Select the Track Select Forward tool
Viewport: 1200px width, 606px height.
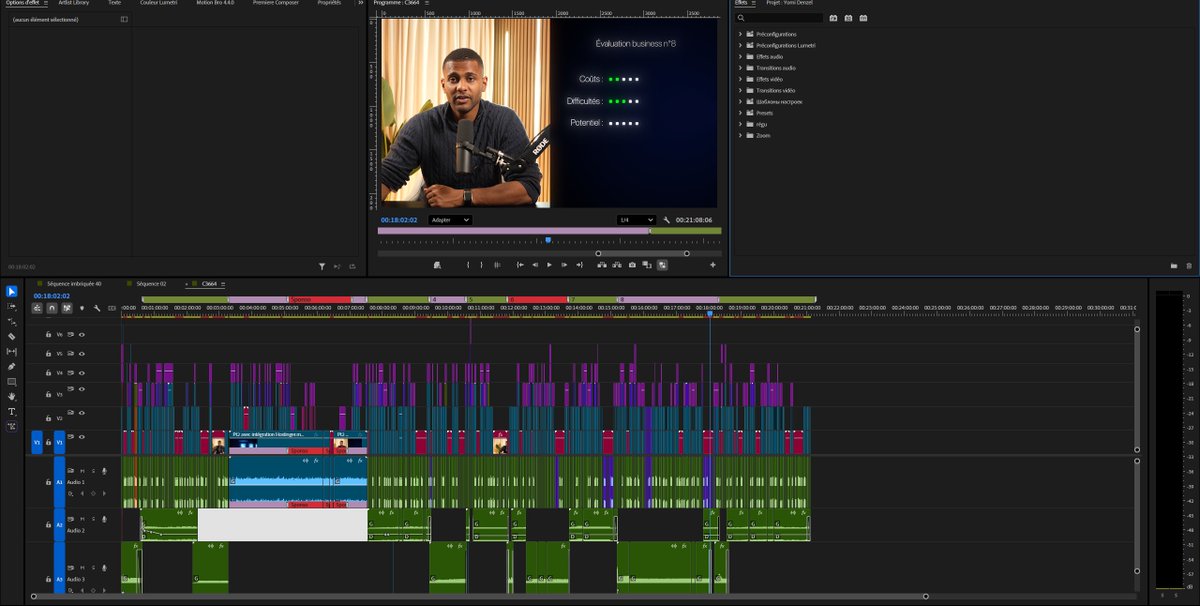tap(12, 306)
